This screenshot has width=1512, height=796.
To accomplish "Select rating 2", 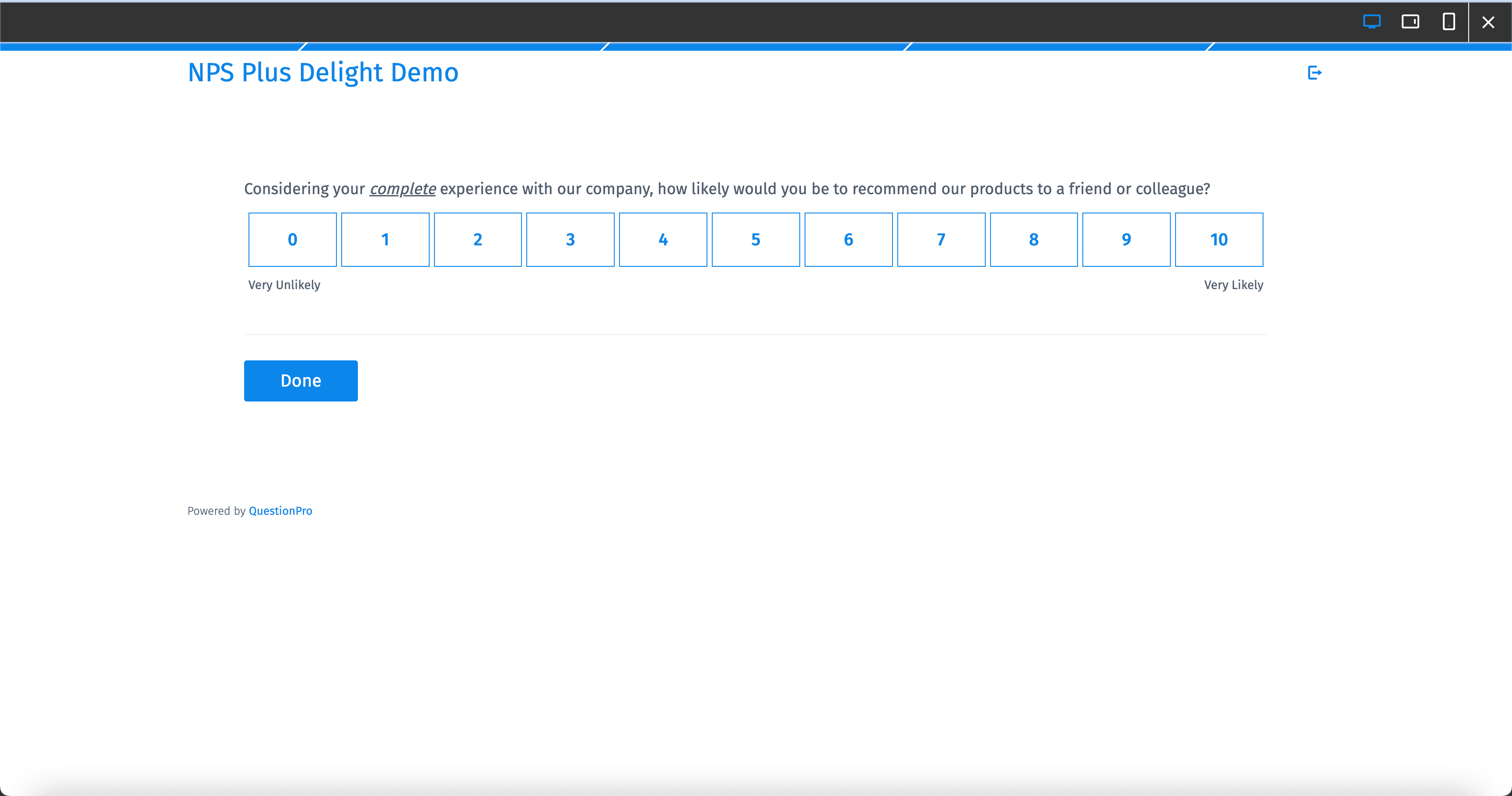I will click(477, 239).
